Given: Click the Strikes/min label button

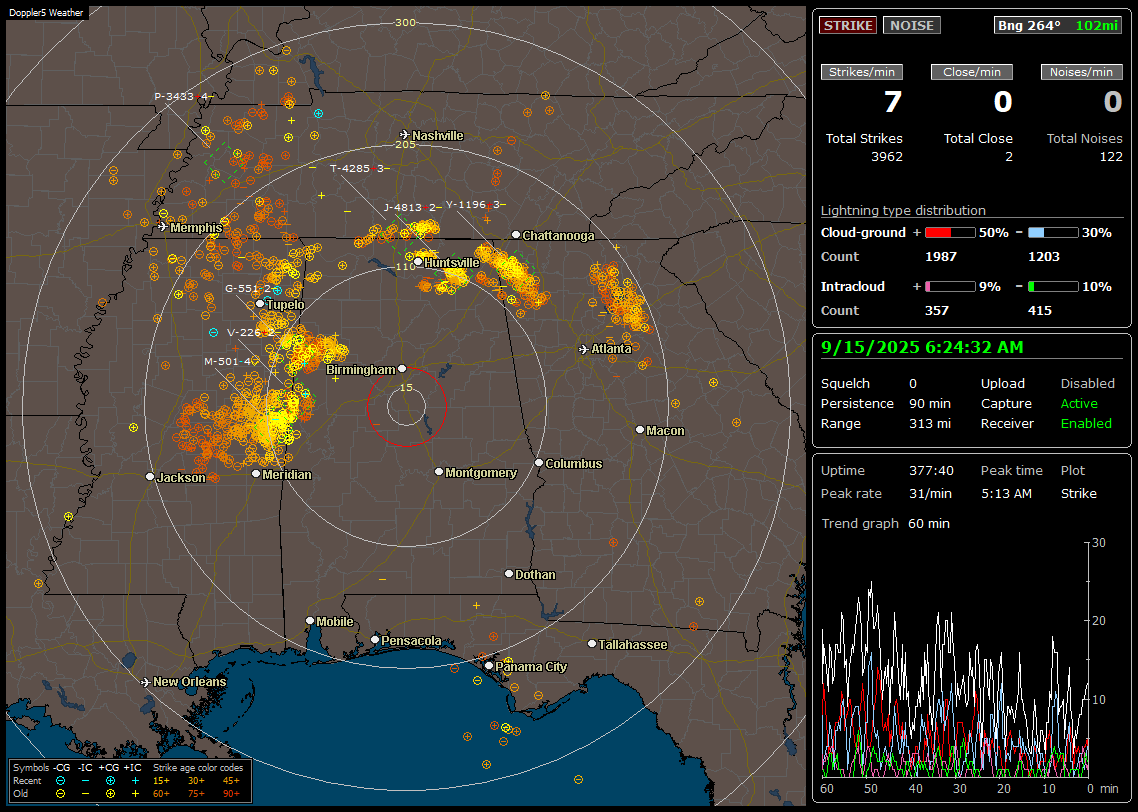Looking at the screenshot, I should tap(861, 72).
